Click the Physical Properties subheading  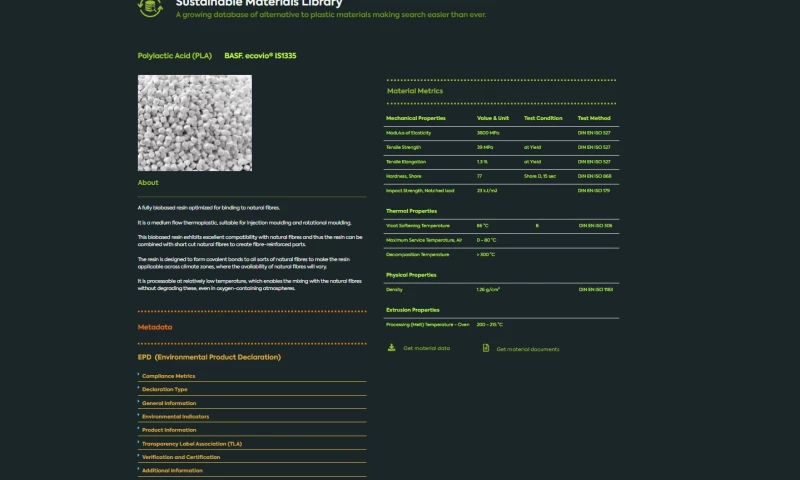click(x=411, y=275)
